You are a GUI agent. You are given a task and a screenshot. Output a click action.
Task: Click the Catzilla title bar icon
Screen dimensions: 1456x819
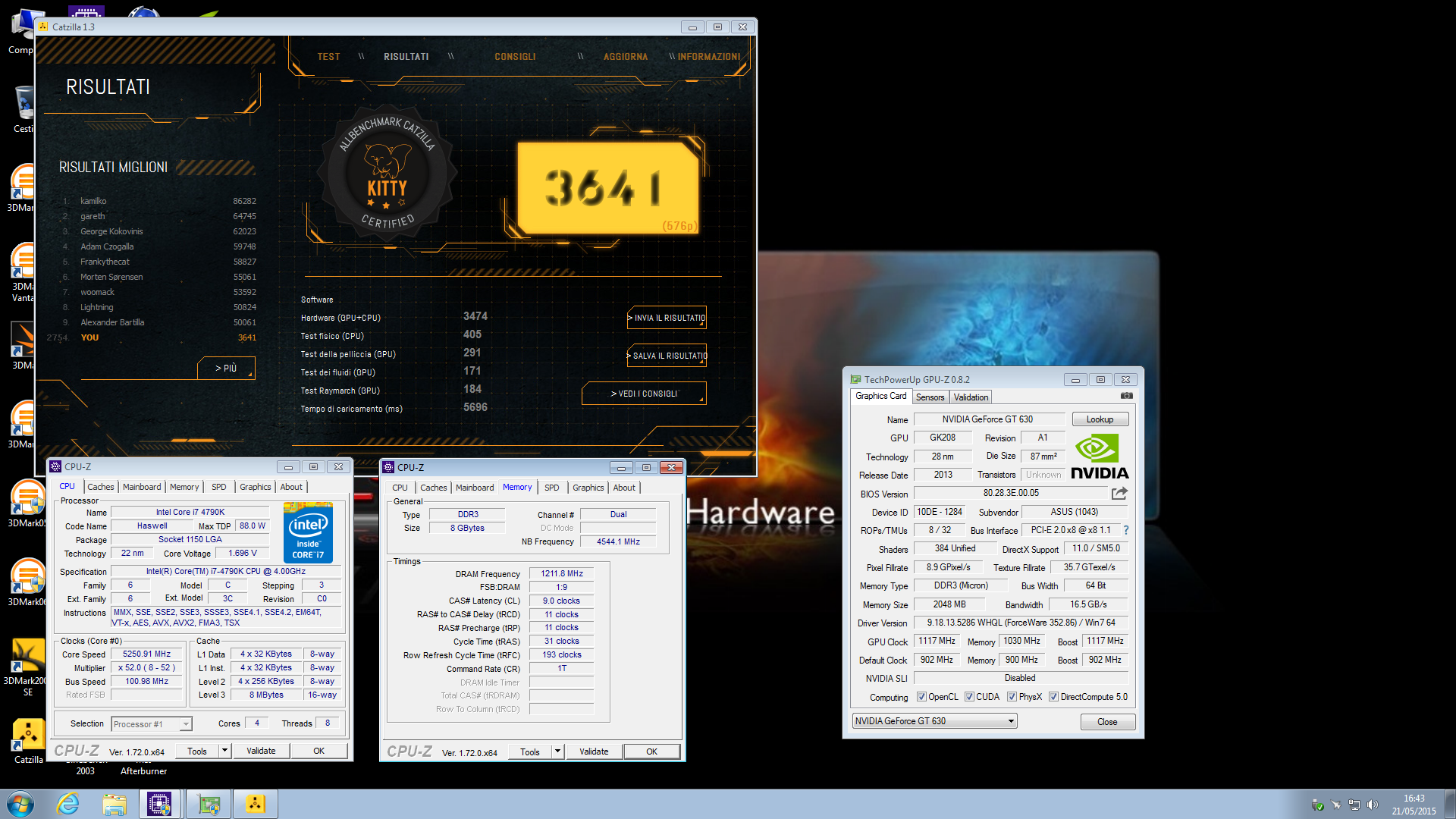click(x=43, y=27)
